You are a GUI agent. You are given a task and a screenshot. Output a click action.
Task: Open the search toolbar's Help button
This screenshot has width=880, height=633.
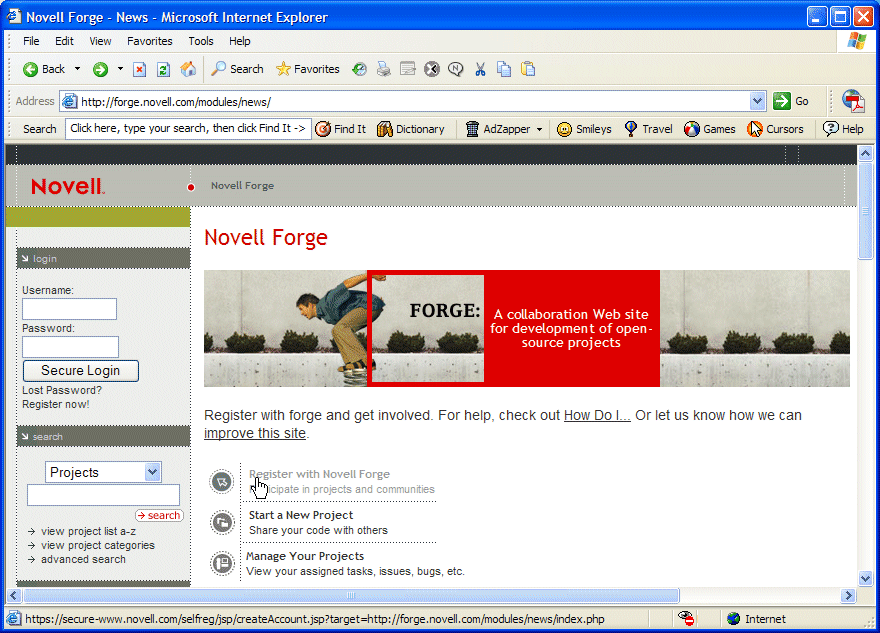pos(843,129)
